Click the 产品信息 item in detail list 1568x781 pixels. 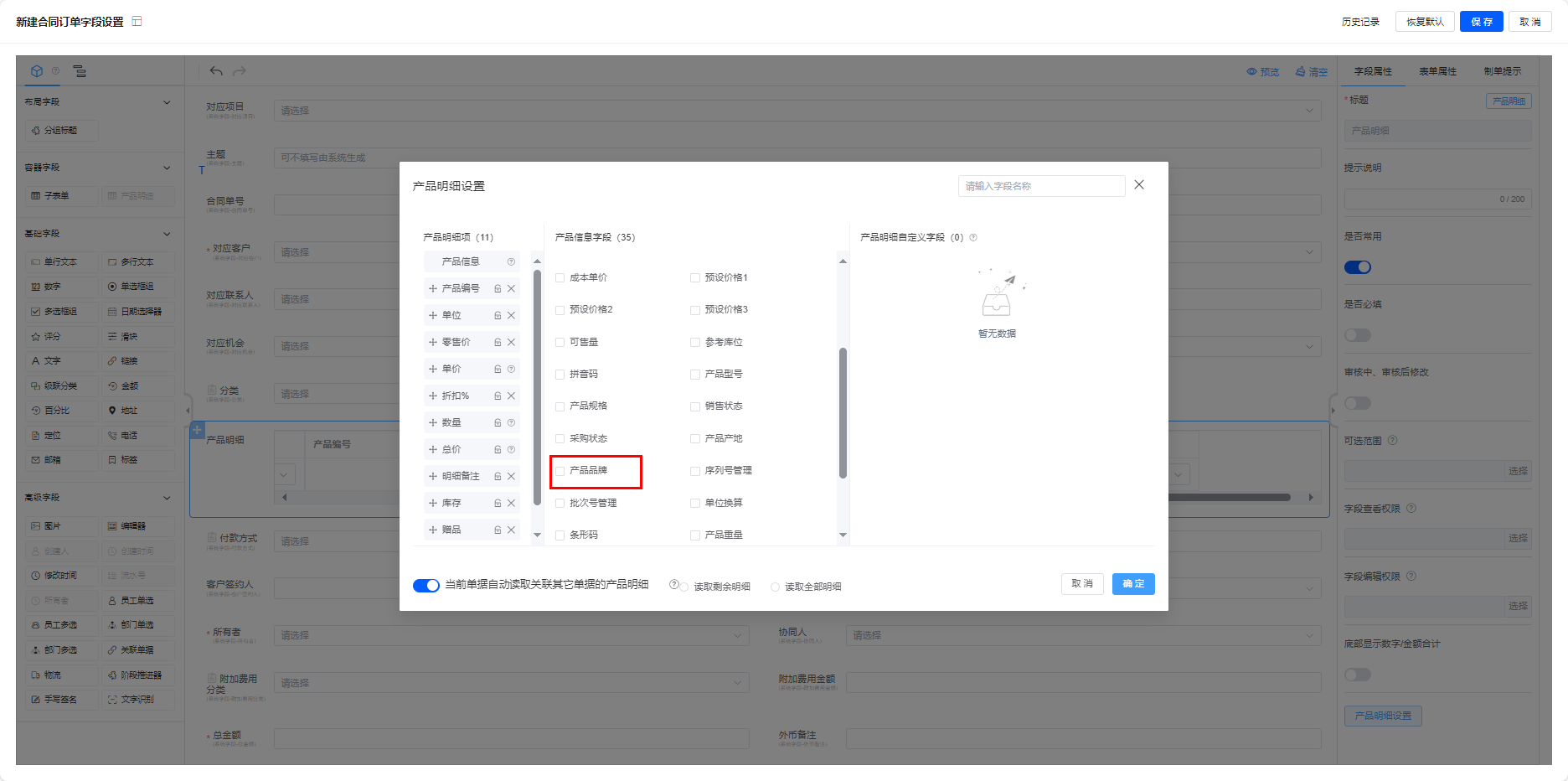[x=472, y=261]
